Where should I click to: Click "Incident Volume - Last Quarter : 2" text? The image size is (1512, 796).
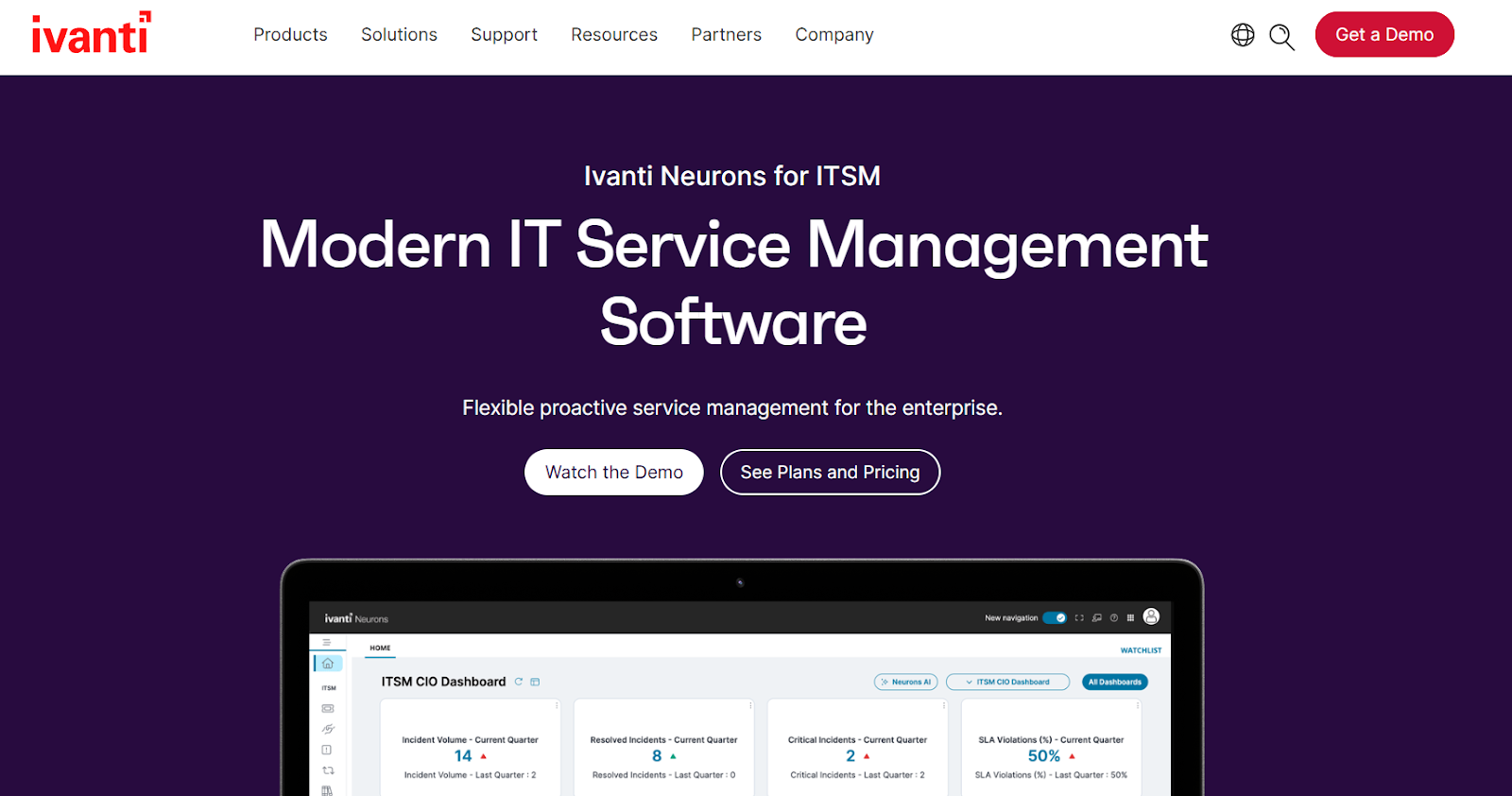pyautogui.click(x=470, y=775)
